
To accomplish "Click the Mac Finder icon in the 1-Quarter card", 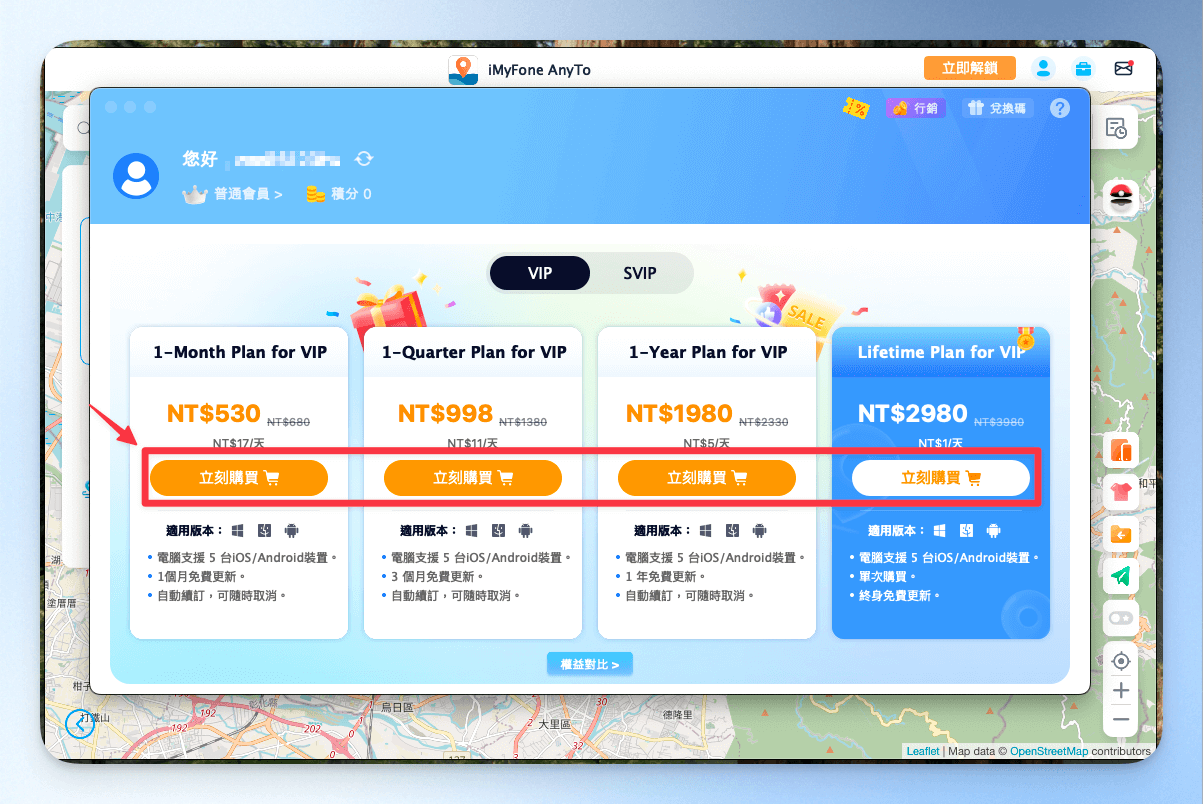I will 499,530.
